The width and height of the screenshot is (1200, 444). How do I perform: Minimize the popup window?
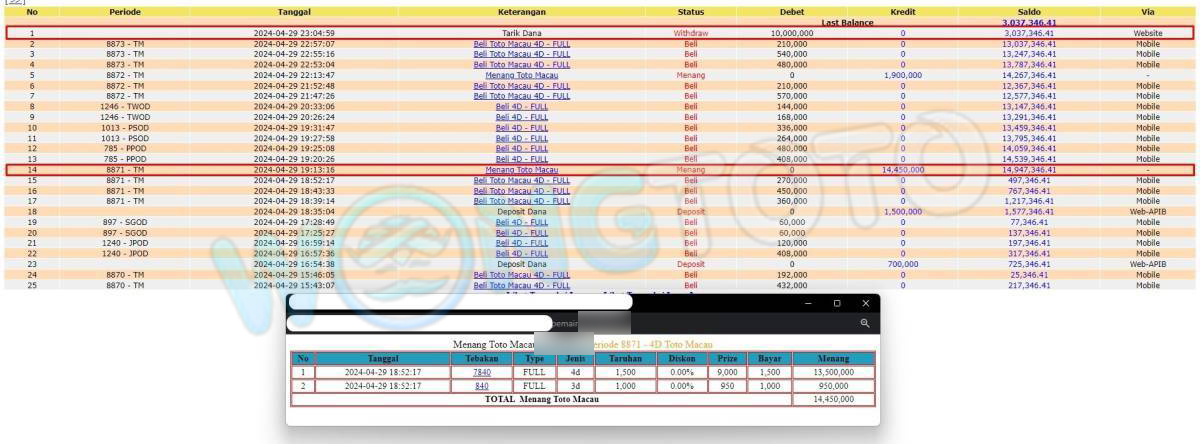[809, 303]
